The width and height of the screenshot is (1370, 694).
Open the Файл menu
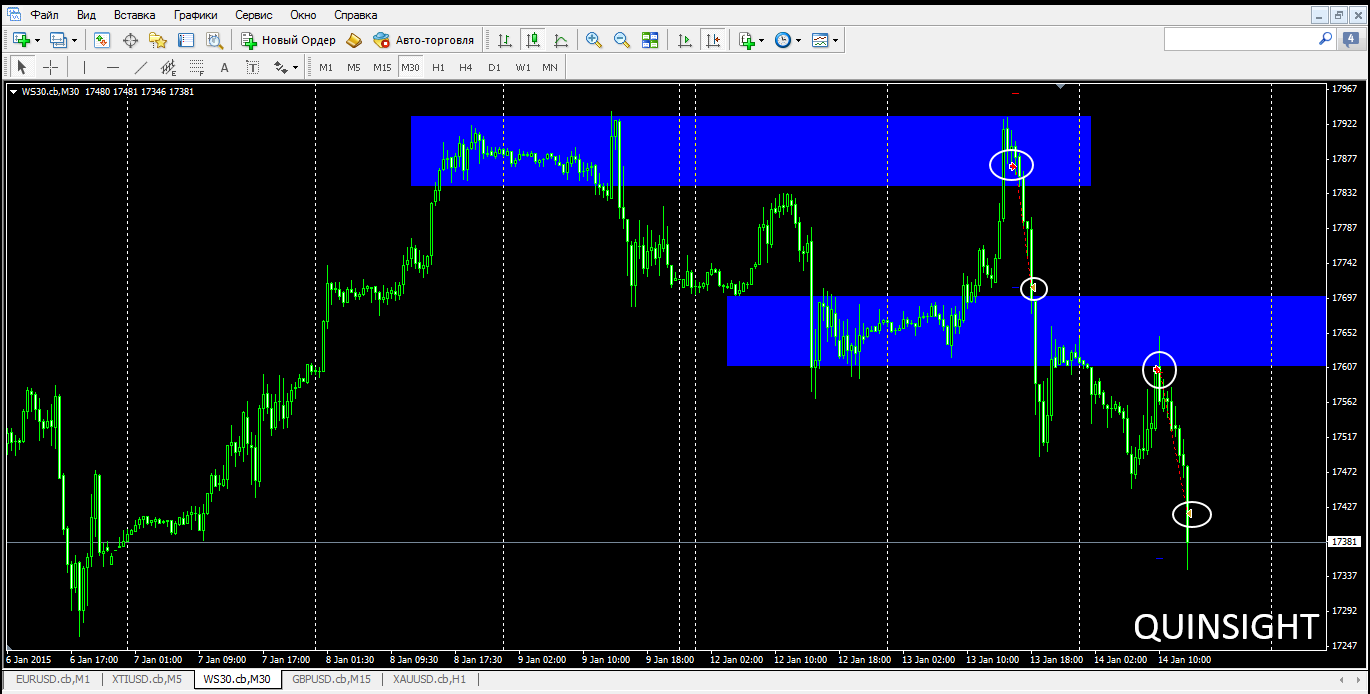(44, 15)
